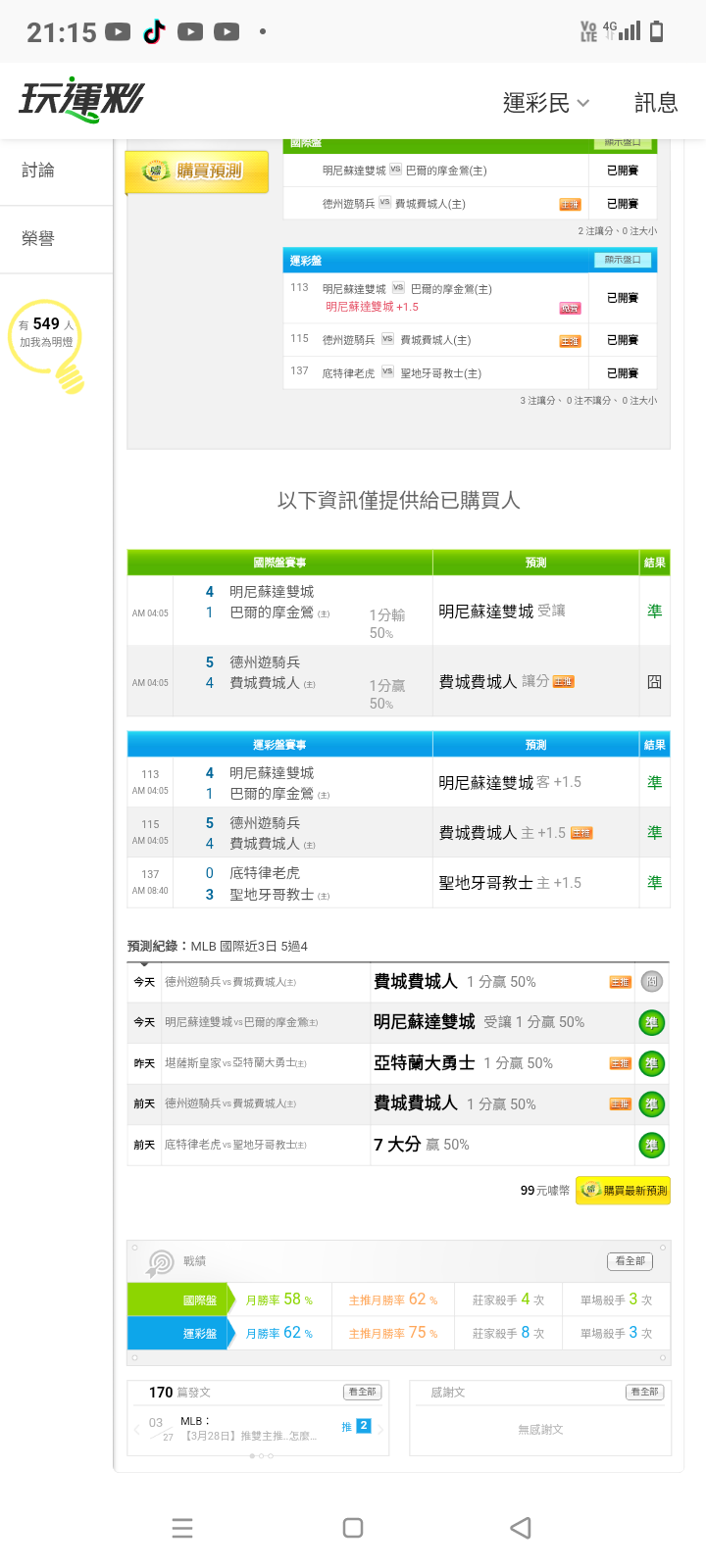This screenshot has width=706, height=1568.
Task: Click the 購買最新預測 button
Action: click(624, 1190)
